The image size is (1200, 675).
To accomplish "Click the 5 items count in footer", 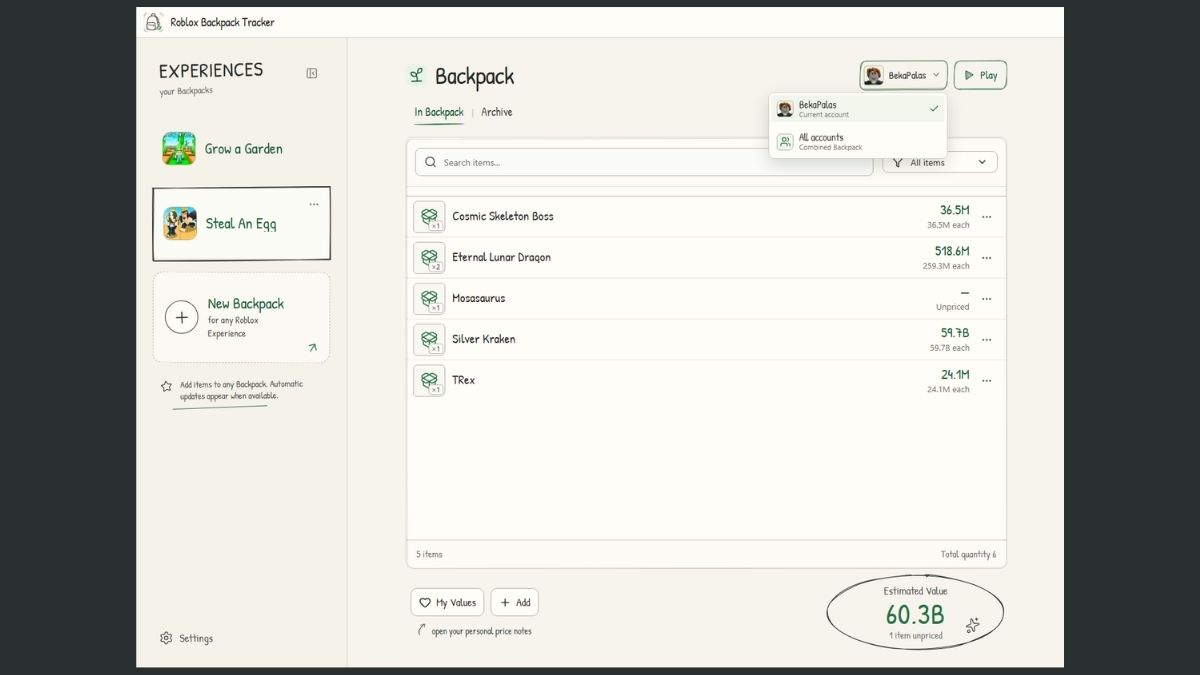I will tap(429, 554).
